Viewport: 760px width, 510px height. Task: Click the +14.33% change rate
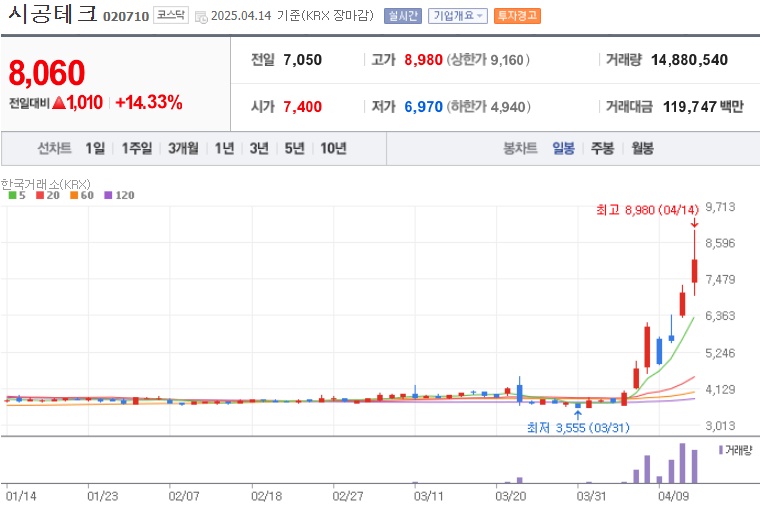(x=149, y=102)
